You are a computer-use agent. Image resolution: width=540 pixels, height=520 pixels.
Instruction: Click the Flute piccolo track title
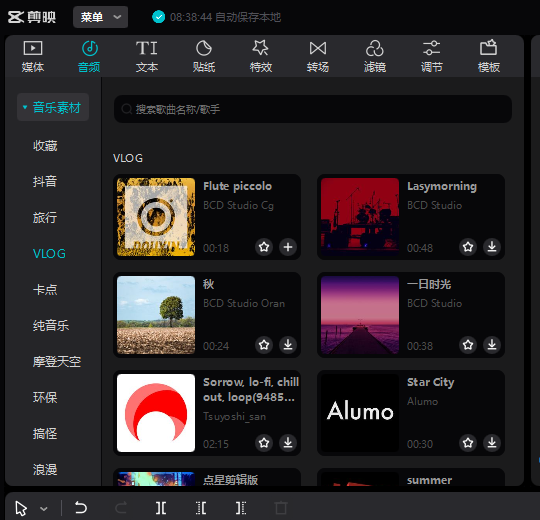click(237, 186)
